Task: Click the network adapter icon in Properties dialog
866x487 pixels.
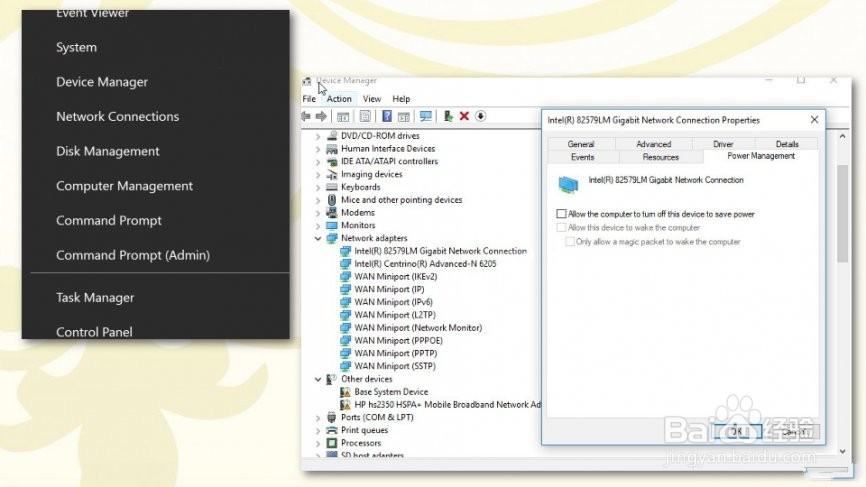Action: (x=568, y=184)
